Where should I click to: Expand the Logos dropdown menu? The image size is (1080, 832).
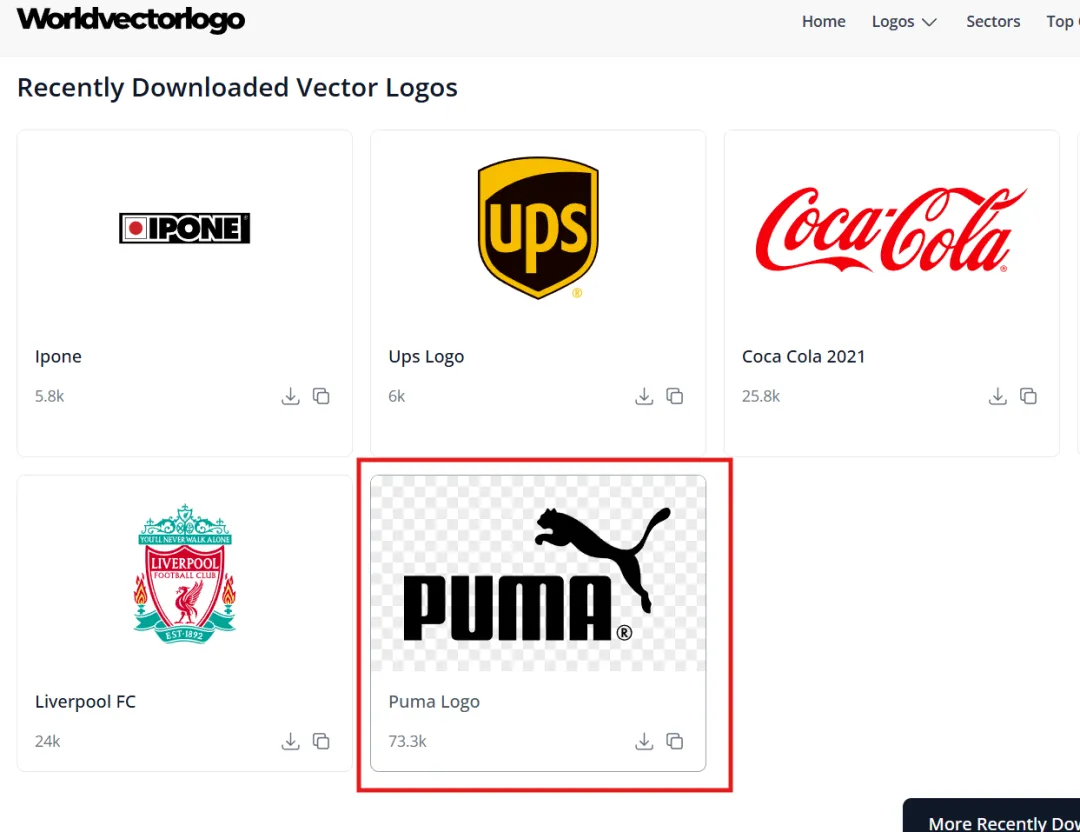904,22
